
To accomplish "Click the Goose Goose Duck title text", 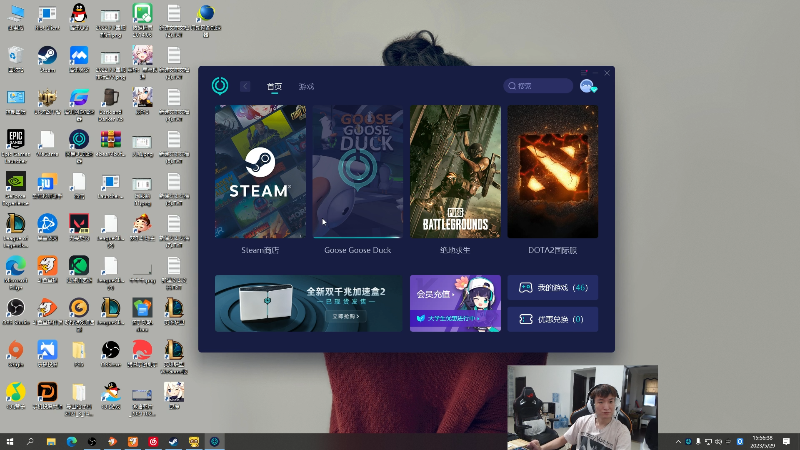I will click(358, 250).
